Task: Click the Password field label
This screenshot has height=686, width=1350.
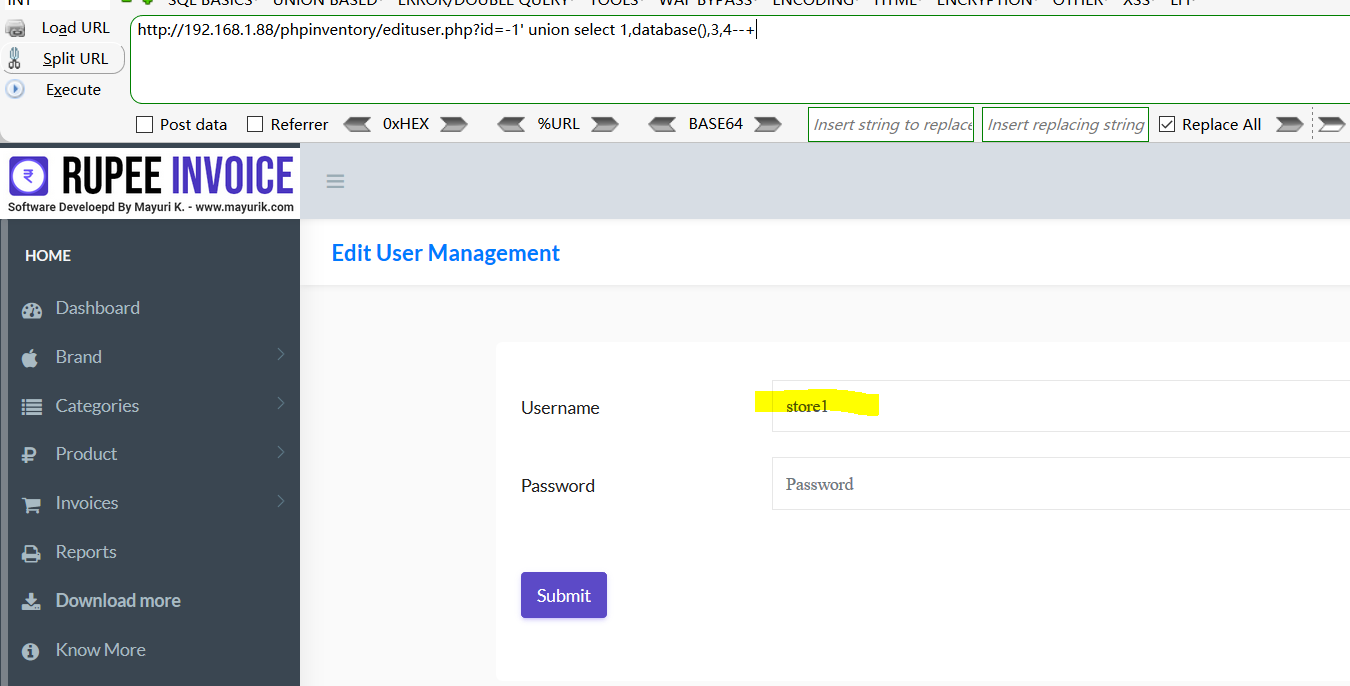Action: [558, 486]
